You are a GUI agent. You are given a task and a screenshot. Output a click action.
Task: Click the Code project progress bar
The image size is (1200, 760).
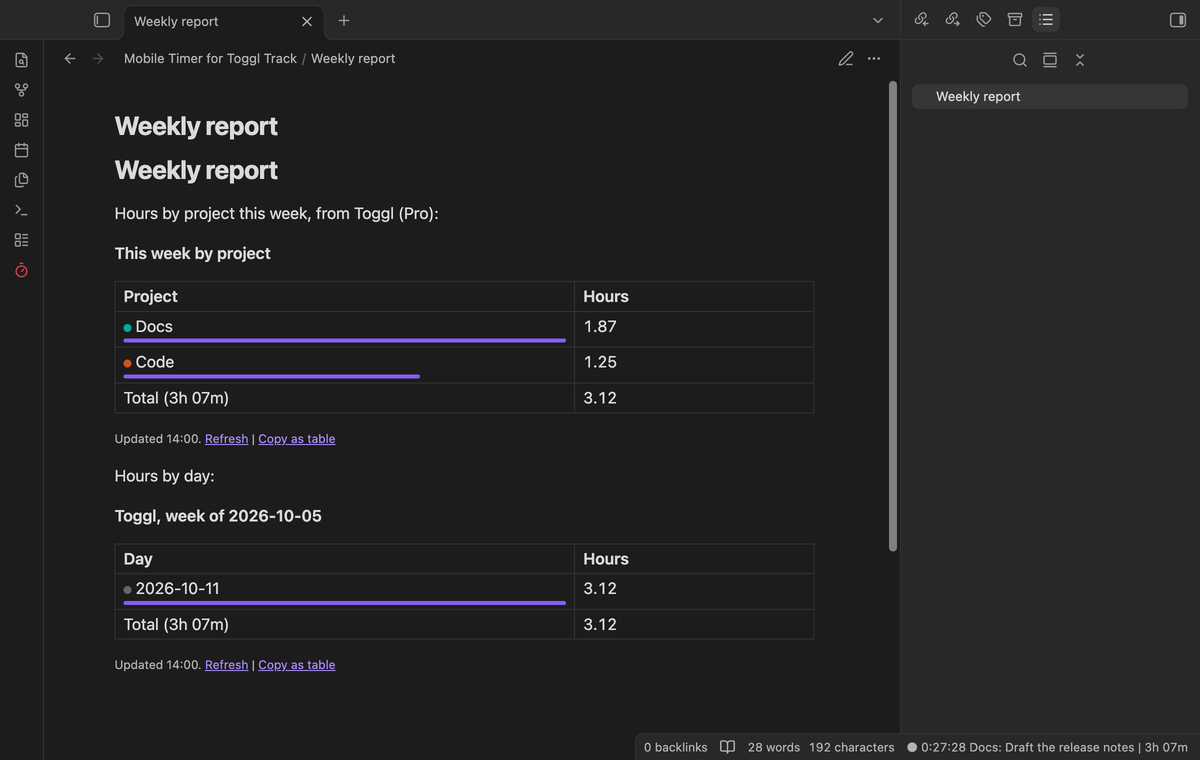point(272,377)
